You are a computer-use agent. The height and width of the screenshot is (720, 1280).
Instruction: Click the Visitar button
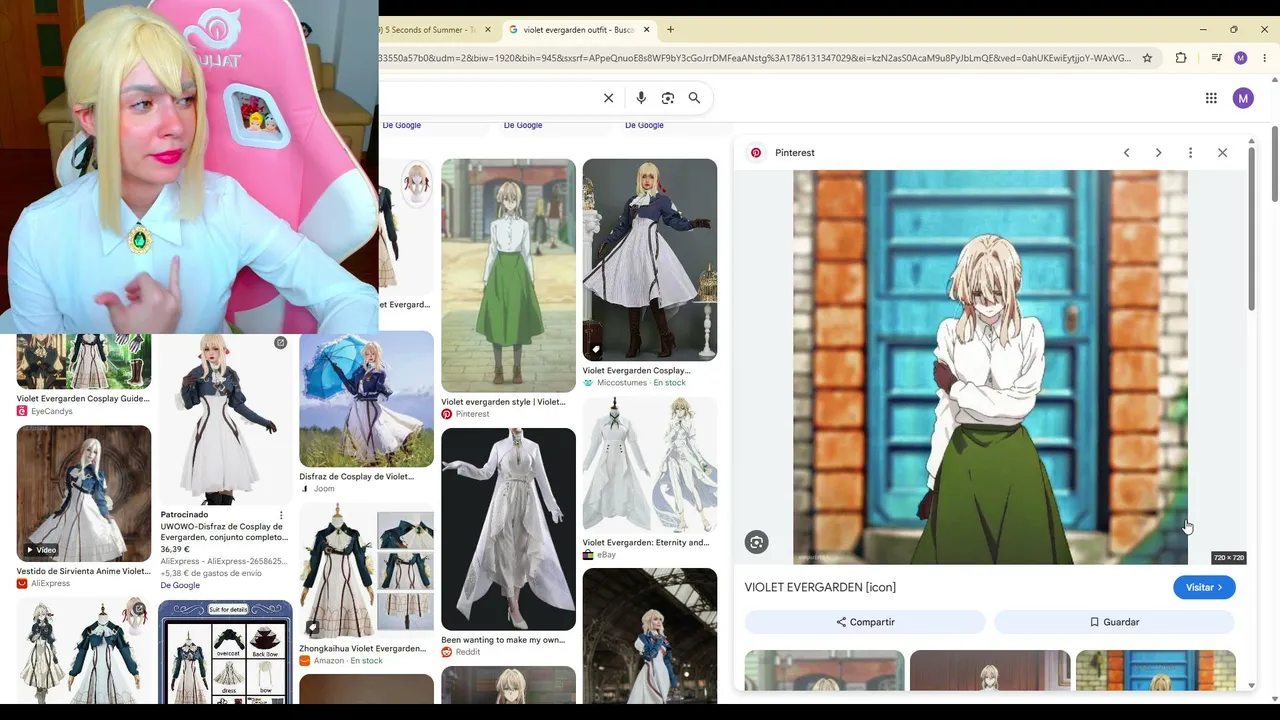1204,587
